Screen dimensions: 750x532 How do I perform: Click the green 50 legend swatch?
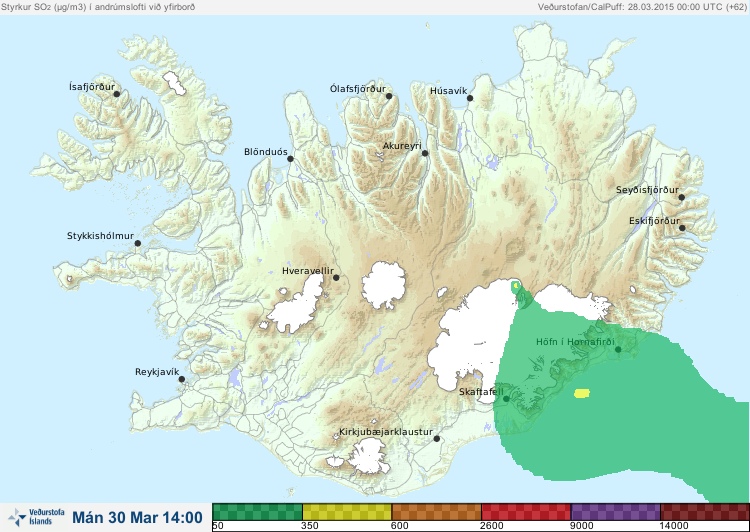tap(257, 512)
